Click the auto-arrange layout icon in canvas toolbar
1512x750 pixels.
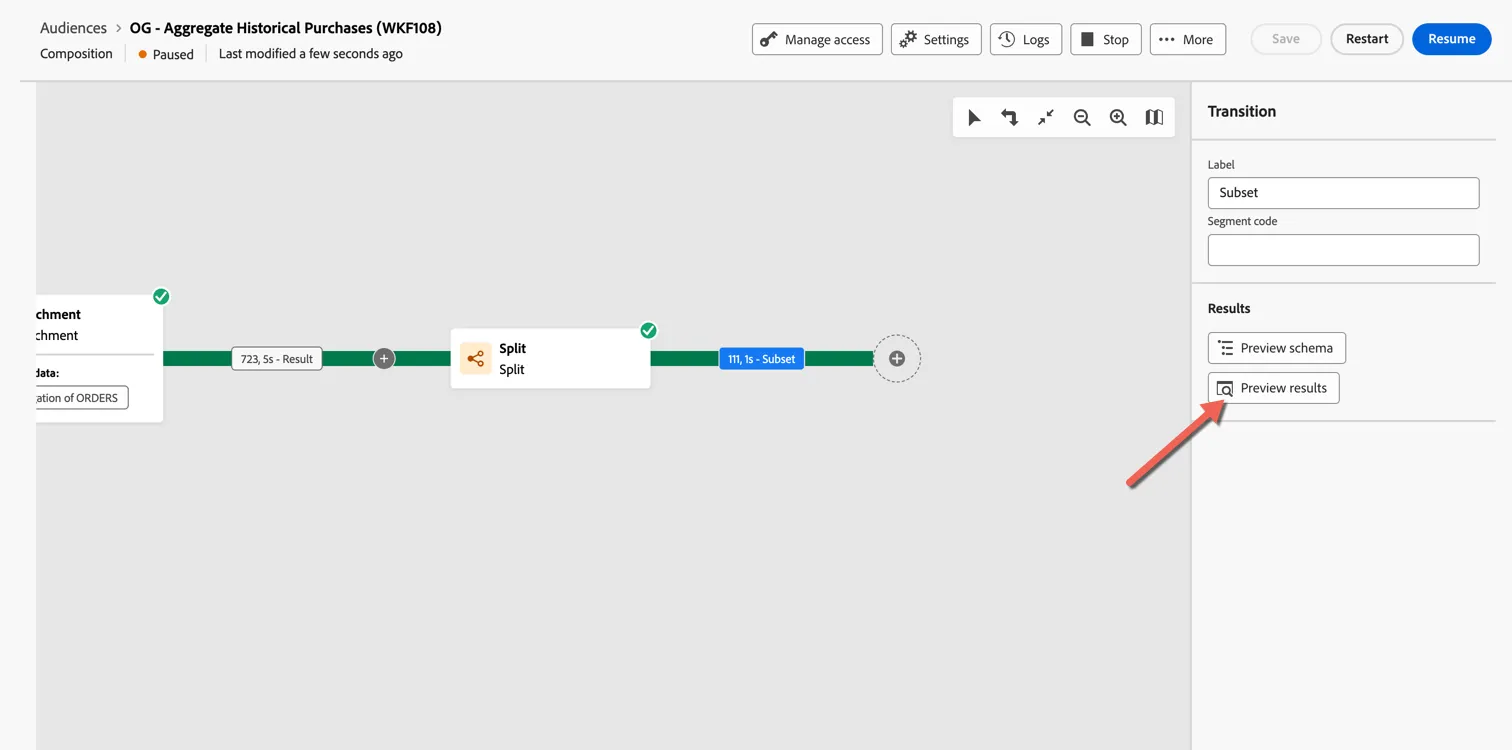tap(1010, 118)
